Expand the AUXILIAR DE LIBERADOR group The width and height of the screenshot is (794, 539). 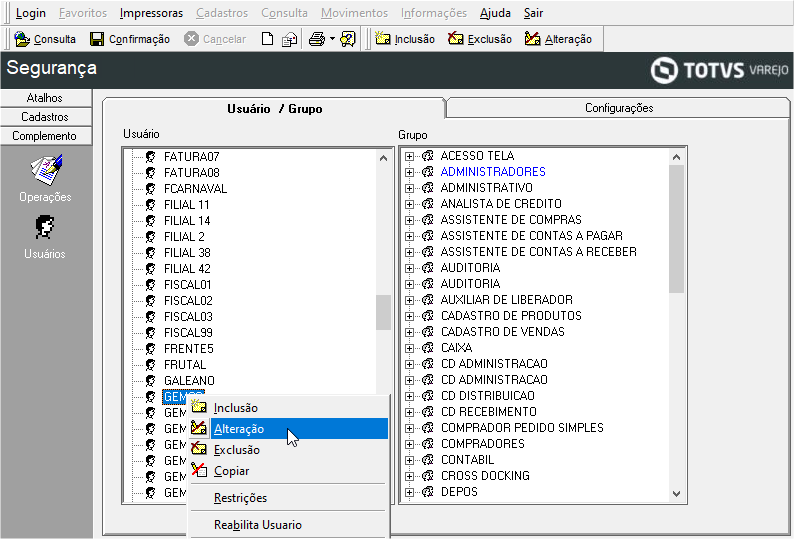409,300
